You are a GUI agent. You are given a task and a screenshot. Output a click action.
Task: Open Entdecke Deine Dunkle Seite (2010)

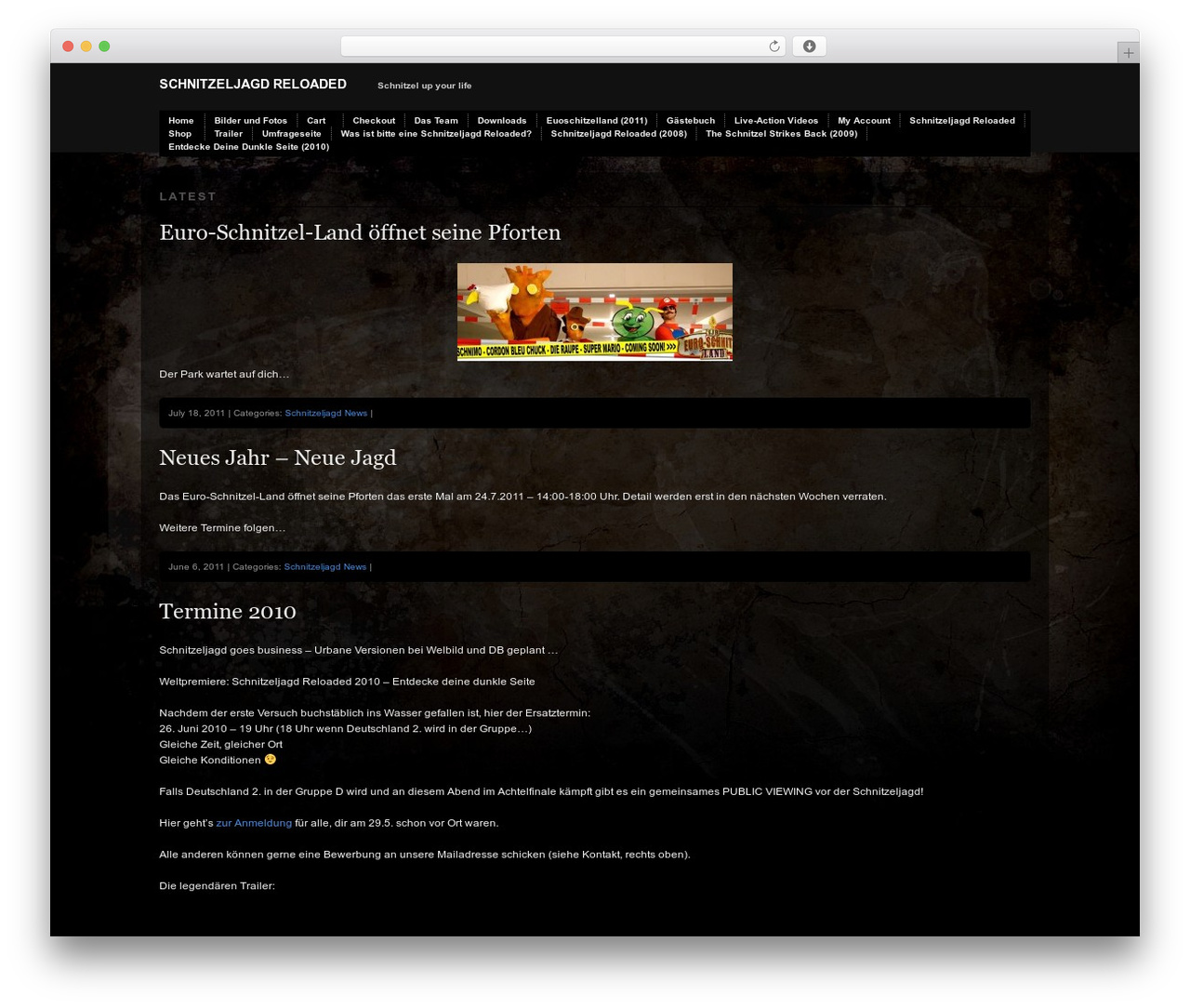(x=249, y=147)
